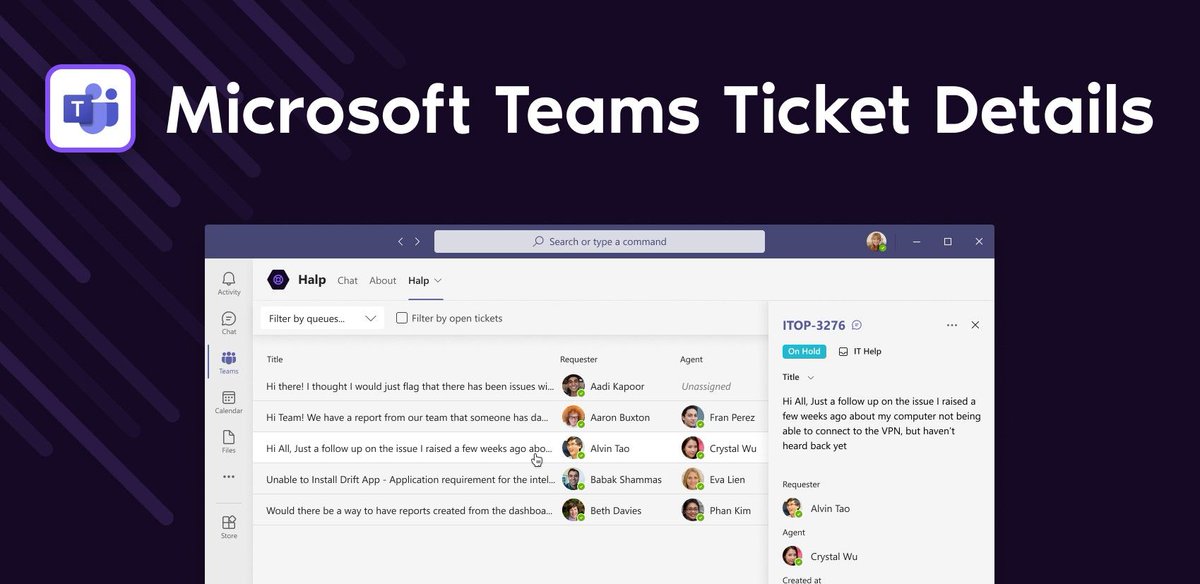Open the ITOP-3276 ticket ID link

(x=814, y=326)
